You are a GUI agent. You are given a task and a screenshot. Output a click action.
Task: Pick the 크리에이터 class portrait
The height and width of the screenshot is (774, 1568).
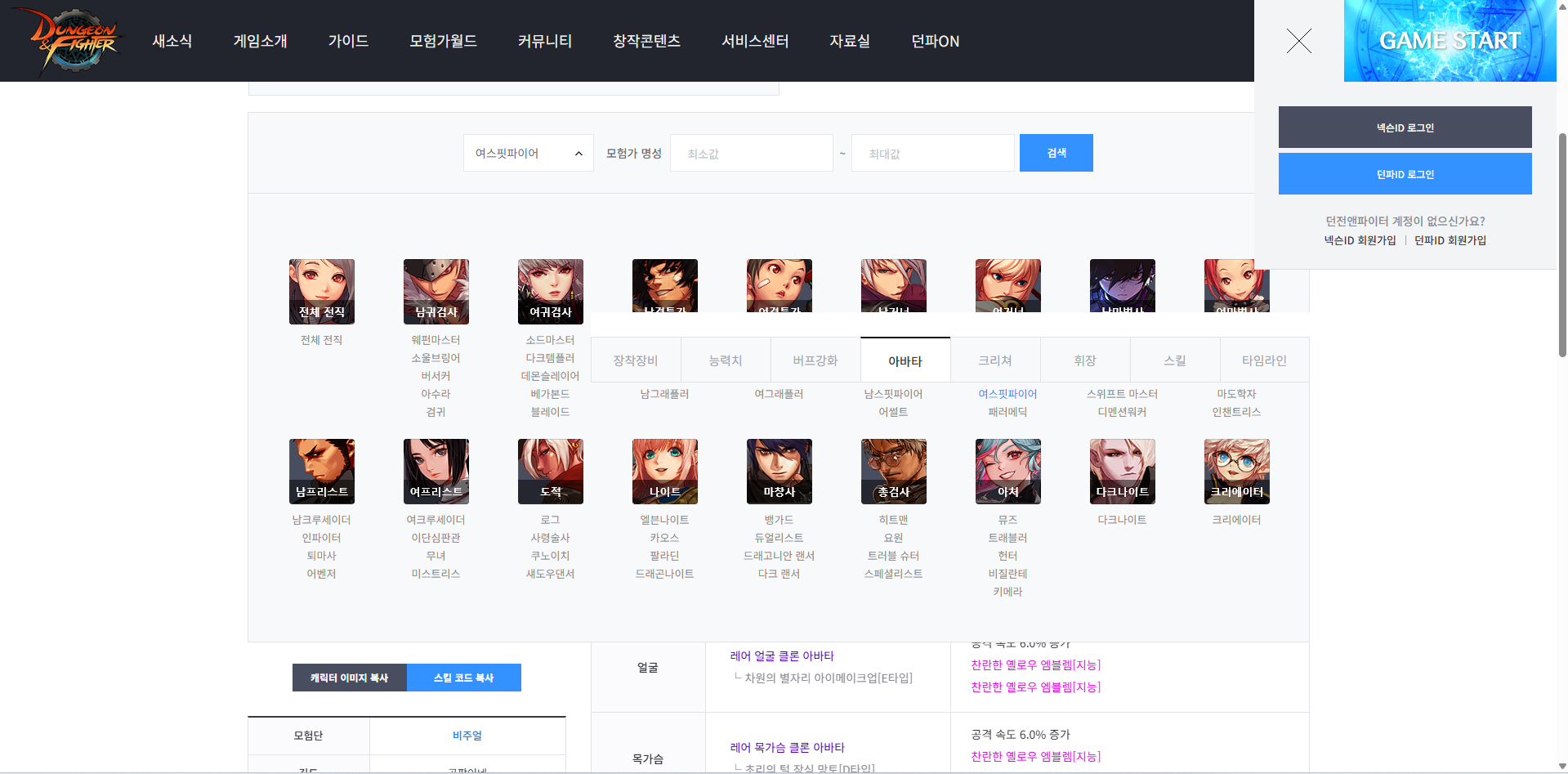1236,471
